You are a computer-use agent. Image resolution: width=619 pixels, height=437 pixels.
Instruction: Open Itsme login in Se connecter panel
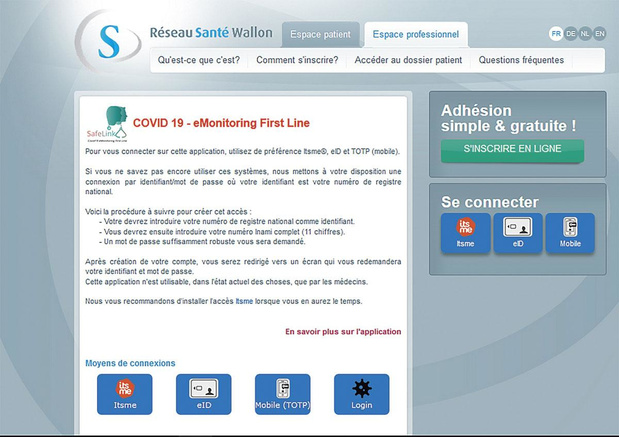(465, 233)
